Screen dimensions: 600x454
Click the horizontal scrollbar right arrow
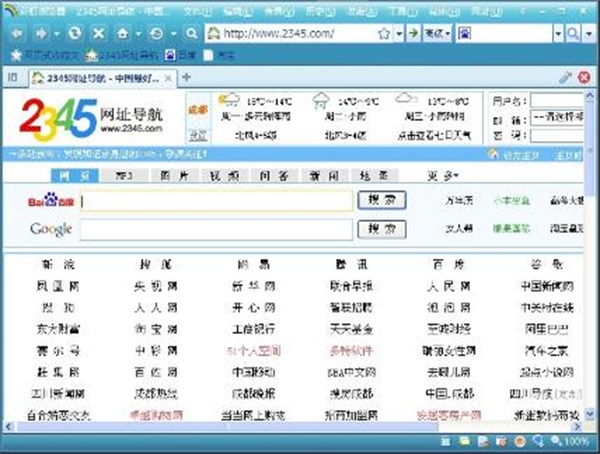(578, 426)
